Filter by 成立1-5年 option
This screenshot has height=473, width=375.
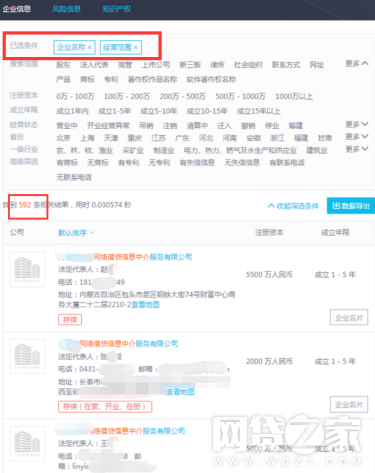(x=114, y=111)
